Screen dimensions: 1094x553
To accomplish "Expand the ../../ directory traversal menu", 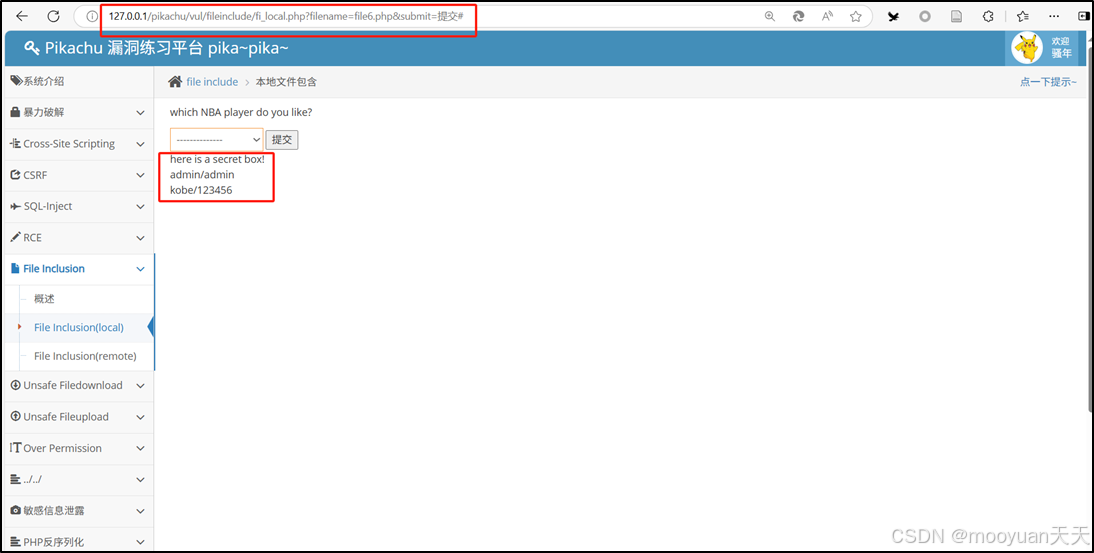I will 79,479.
